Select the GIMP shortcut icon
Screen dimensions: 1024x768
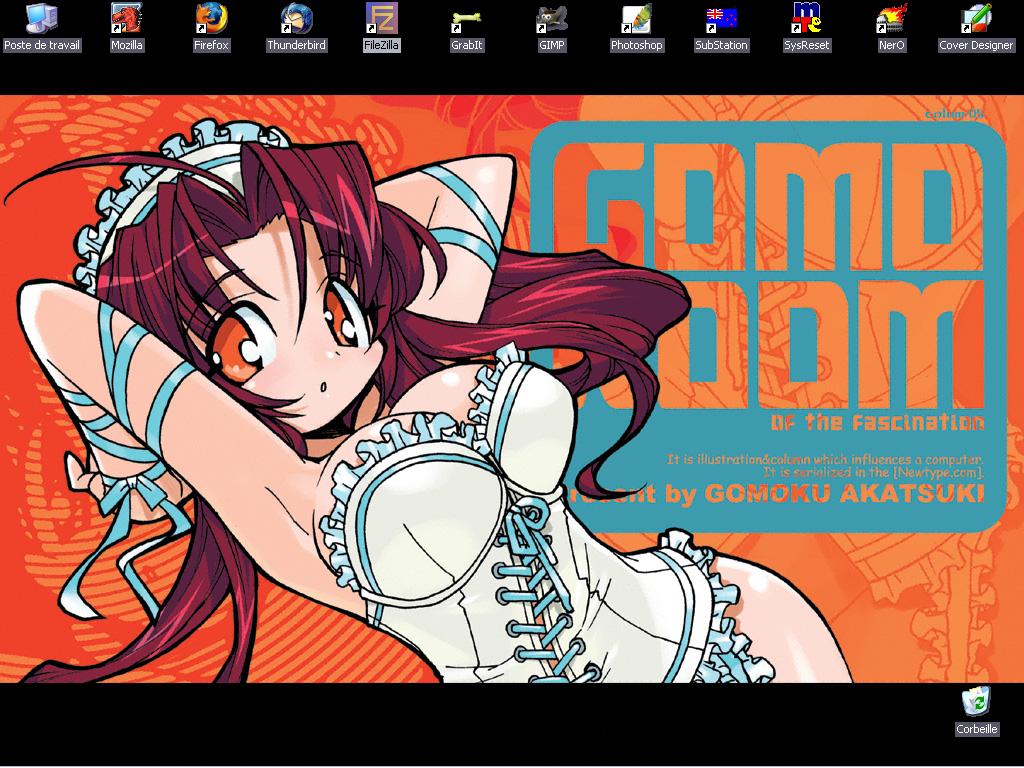click(551, 18)
